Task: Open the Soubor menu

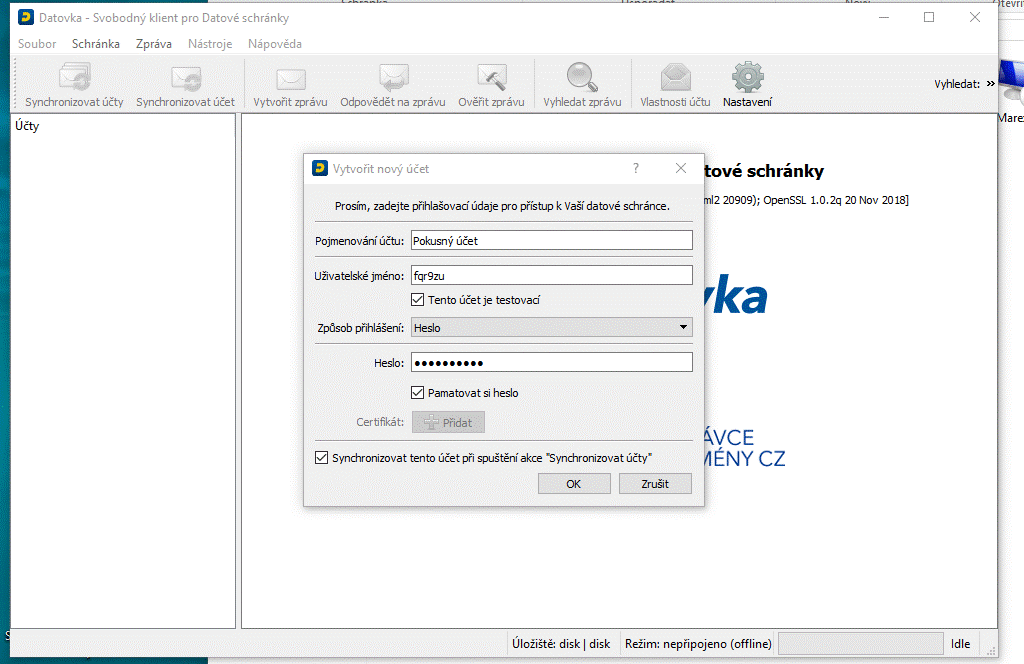Action: click(x=37, y=44)
